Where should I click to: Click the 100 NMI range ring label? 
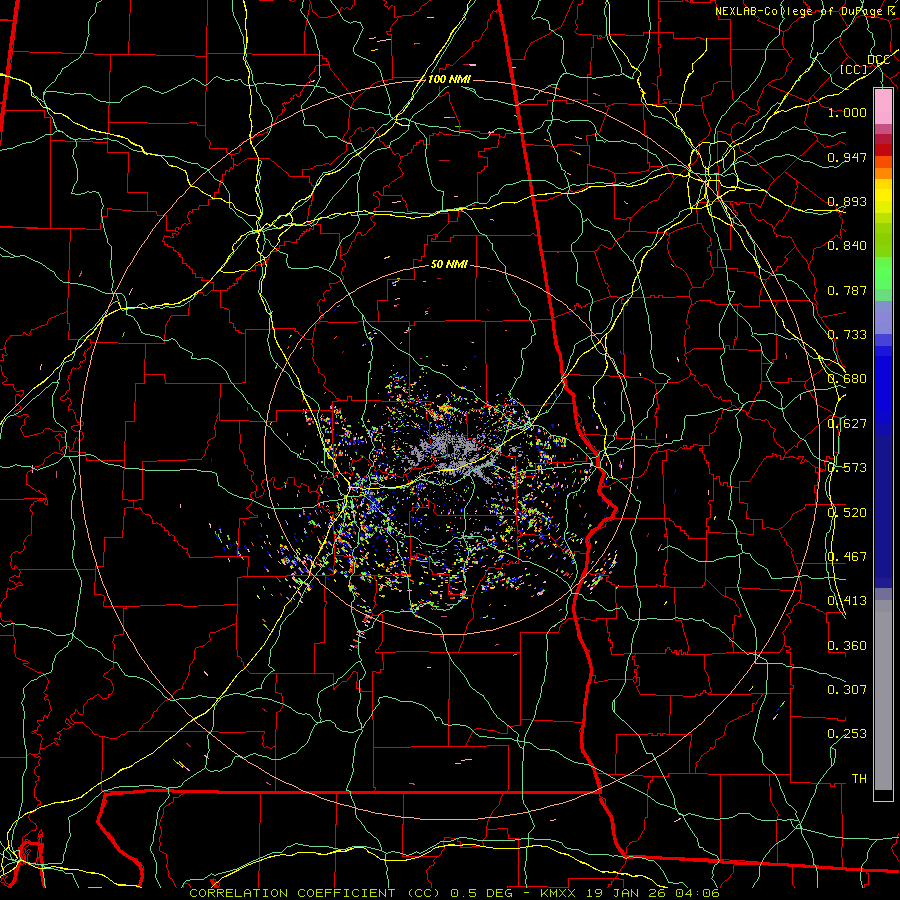coord(449,79)
